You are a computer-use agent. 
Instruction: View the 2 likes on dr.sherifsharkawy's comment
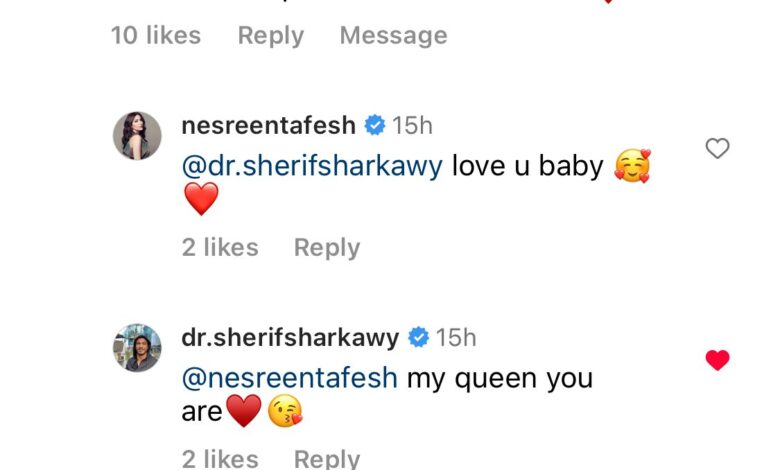(219, 458)
